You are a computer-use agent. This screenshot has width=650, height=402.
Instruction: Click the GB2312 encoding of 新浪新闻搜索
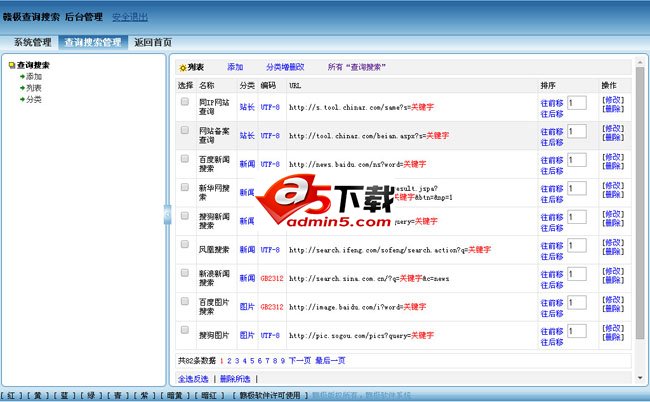272,278
